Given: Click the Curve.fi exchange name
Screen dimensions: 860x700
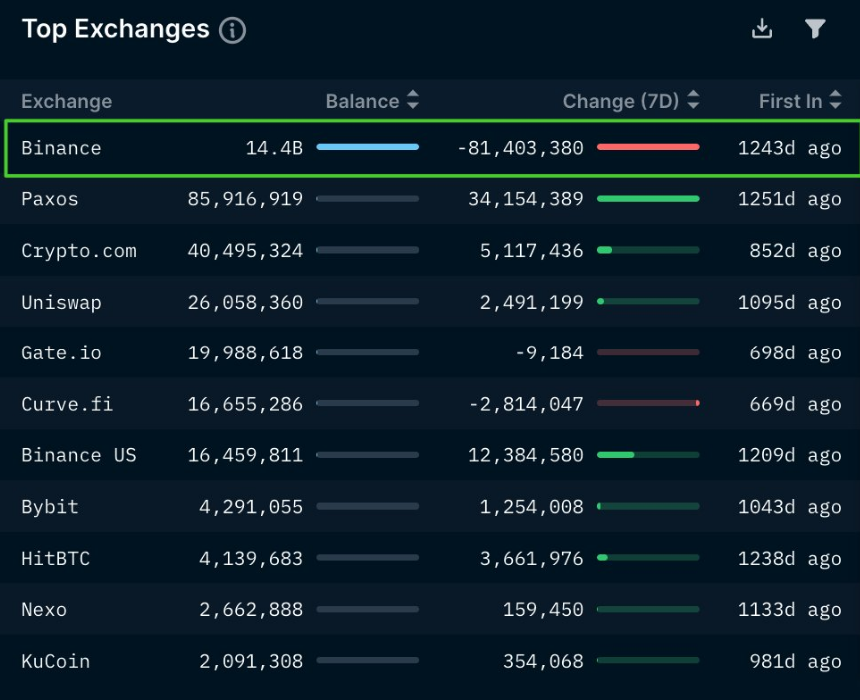Looking at the screenshot, I should coord(67,404).
